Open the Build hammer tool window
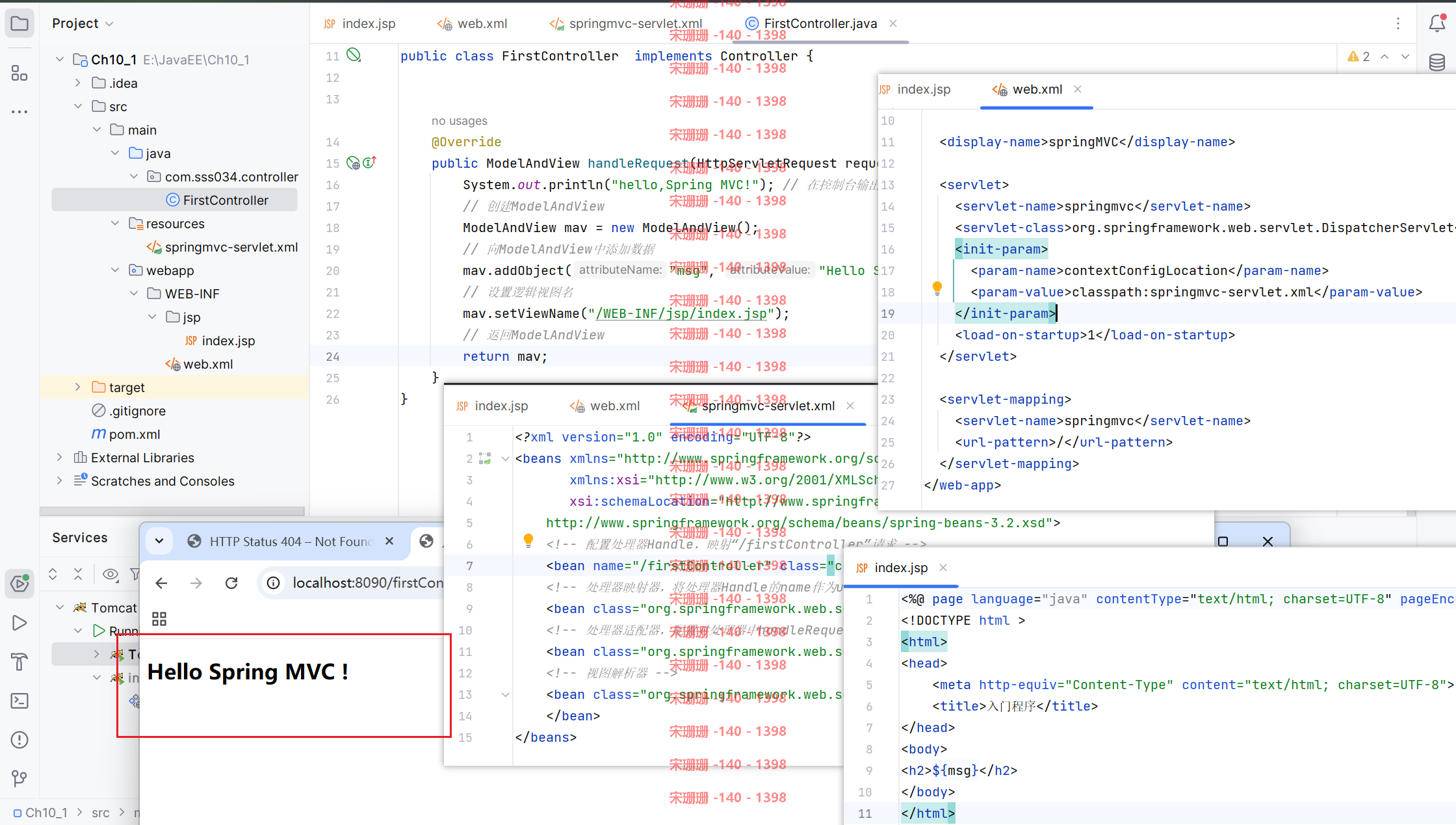Image resolution: width=1456 pixels, height=825 pixels. click(x=19, y=662)
